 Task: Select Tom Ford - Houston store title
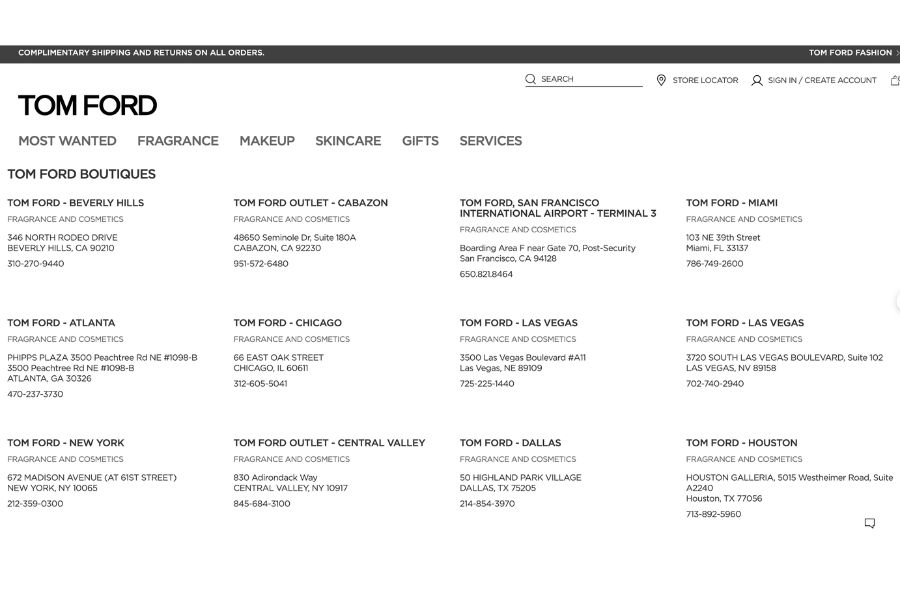coord(742,443)
